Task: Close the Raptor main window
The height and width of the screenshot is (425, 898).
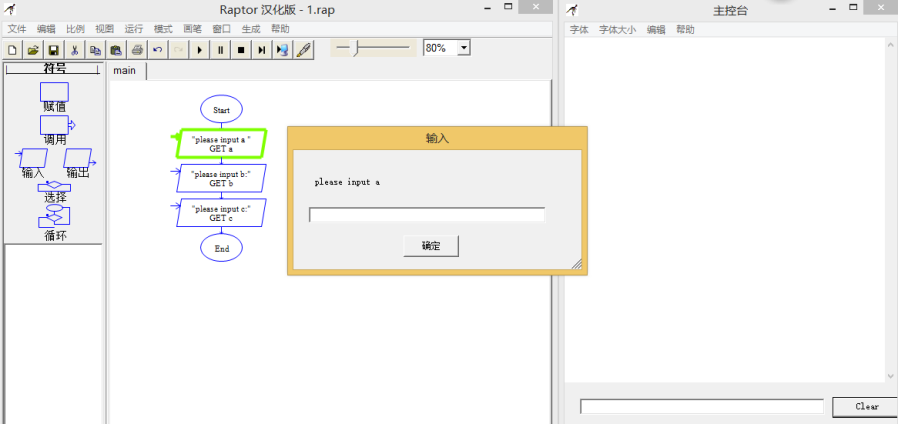Action: pyautogui.click(x=535, y=7)
